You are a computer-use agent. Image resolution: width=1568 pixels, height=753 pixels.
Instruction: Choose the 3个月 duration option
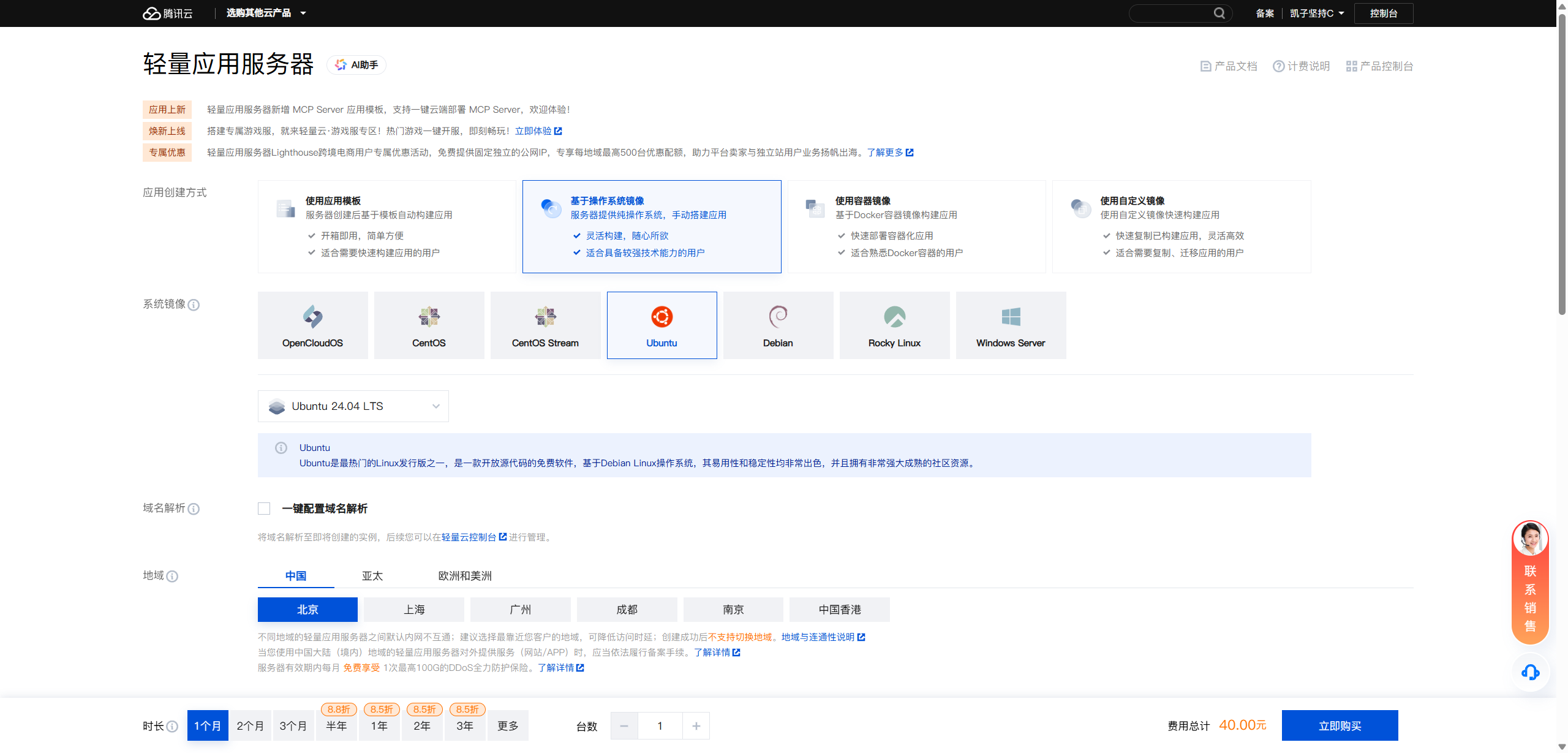[x=293, y=725]
